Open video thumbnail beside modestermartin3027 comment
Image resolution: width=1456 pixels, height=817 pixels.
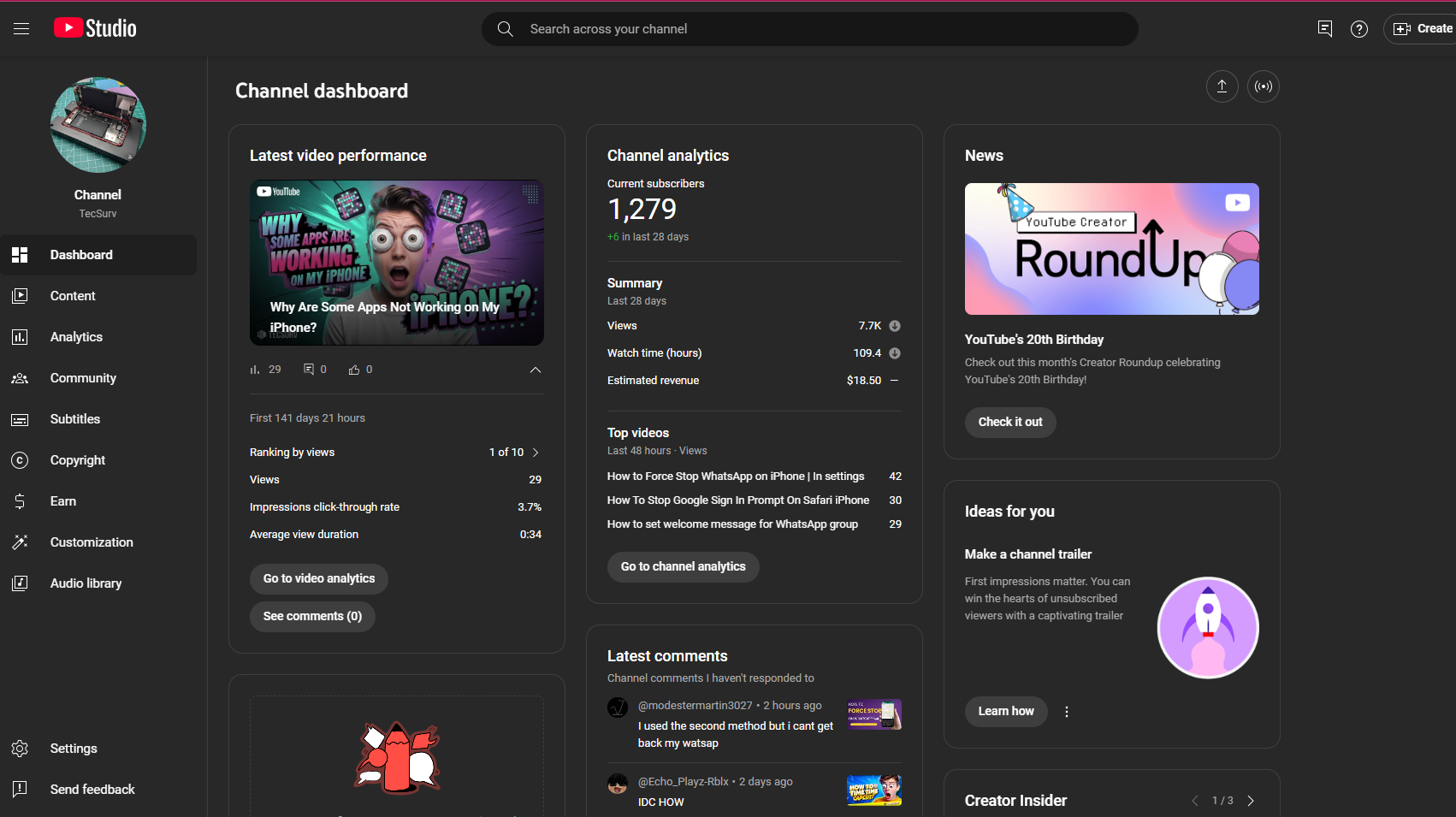874,714
